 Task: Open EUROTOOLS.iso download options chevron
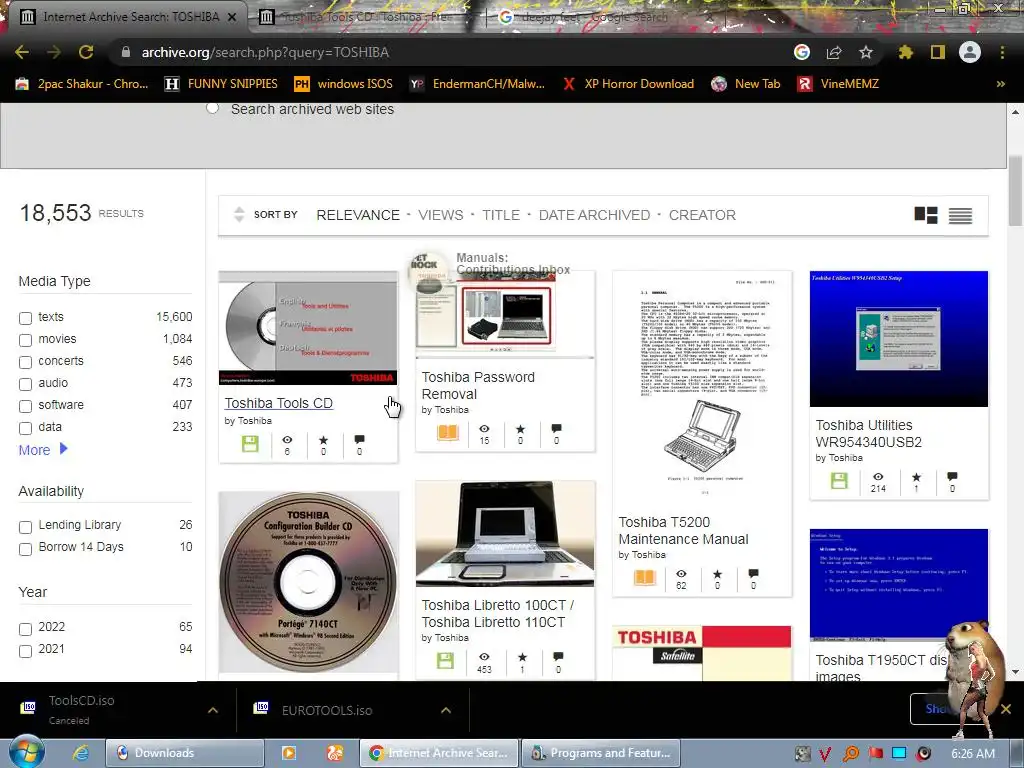[446, 710]
